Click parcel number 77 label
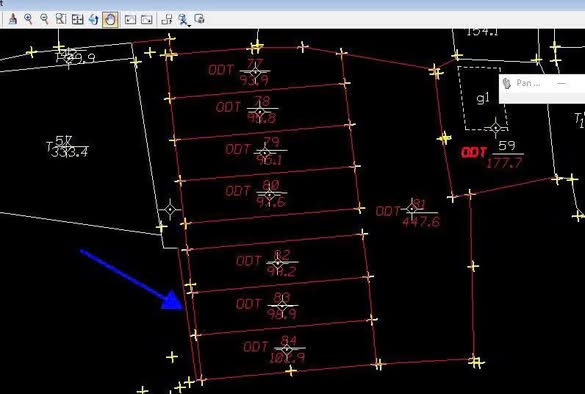 pyautogui.click(x=255, y=64)
